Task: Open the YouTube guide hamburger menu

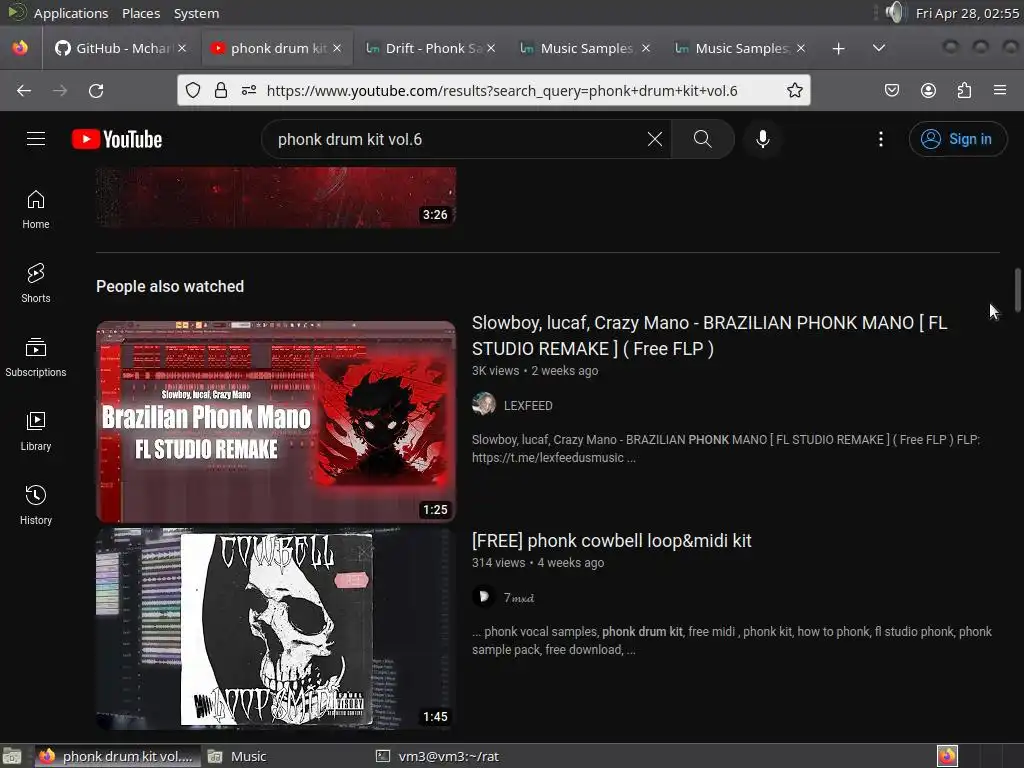Action: (x=36, y=139)
